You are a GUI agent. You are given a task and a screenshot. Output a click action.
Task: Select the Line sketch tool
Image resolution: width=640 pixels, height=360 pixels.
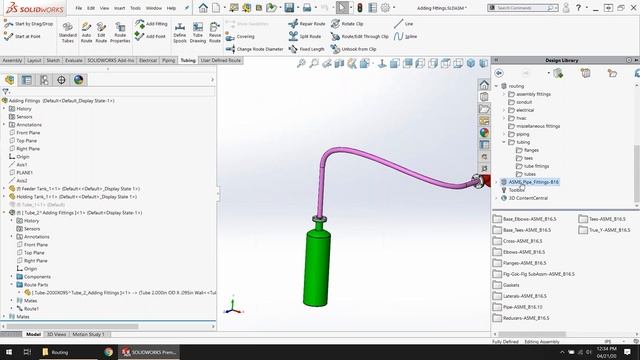pos(404,24)
